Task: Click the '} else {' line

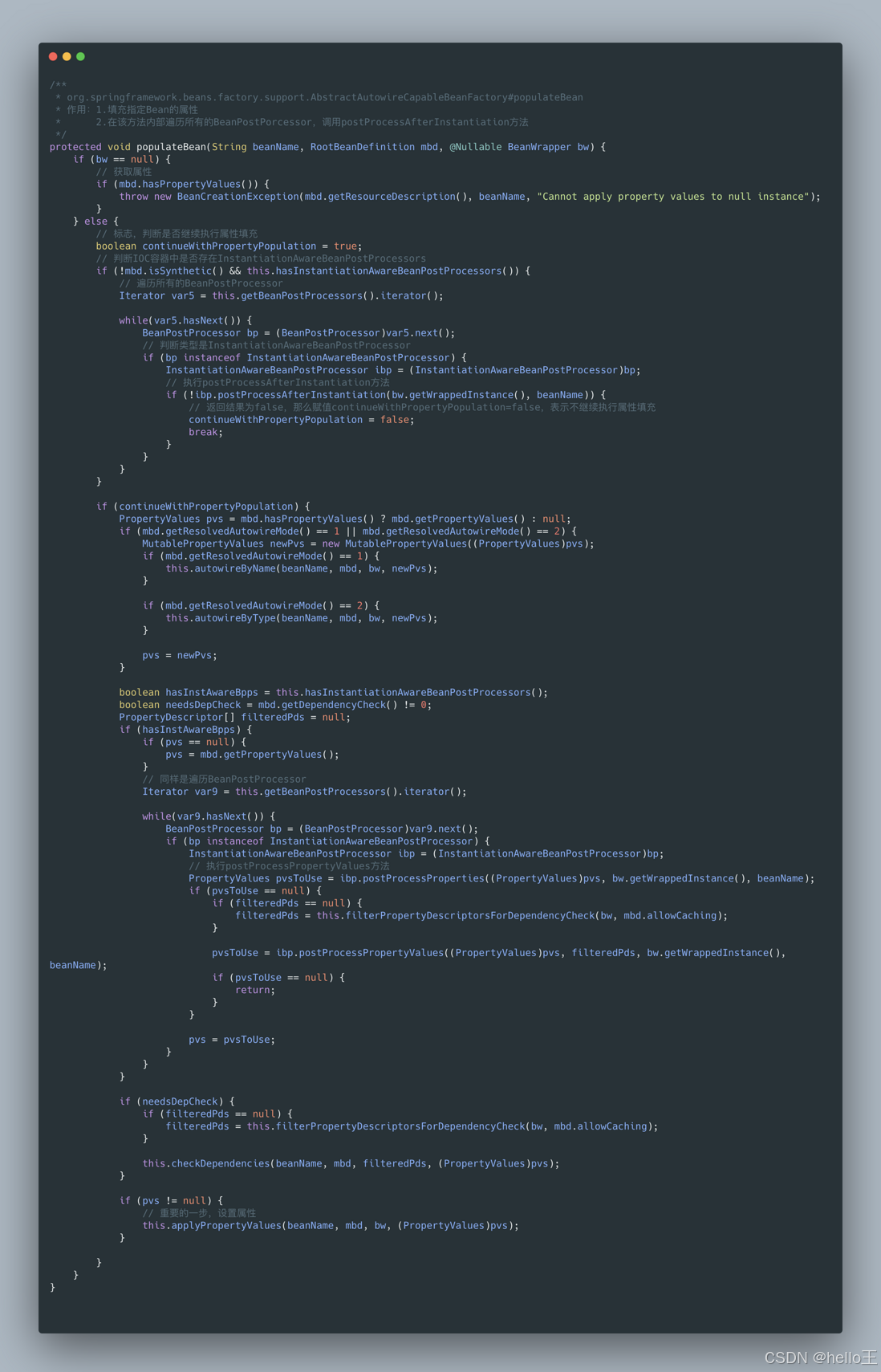Action: click(x=96, y=221)
